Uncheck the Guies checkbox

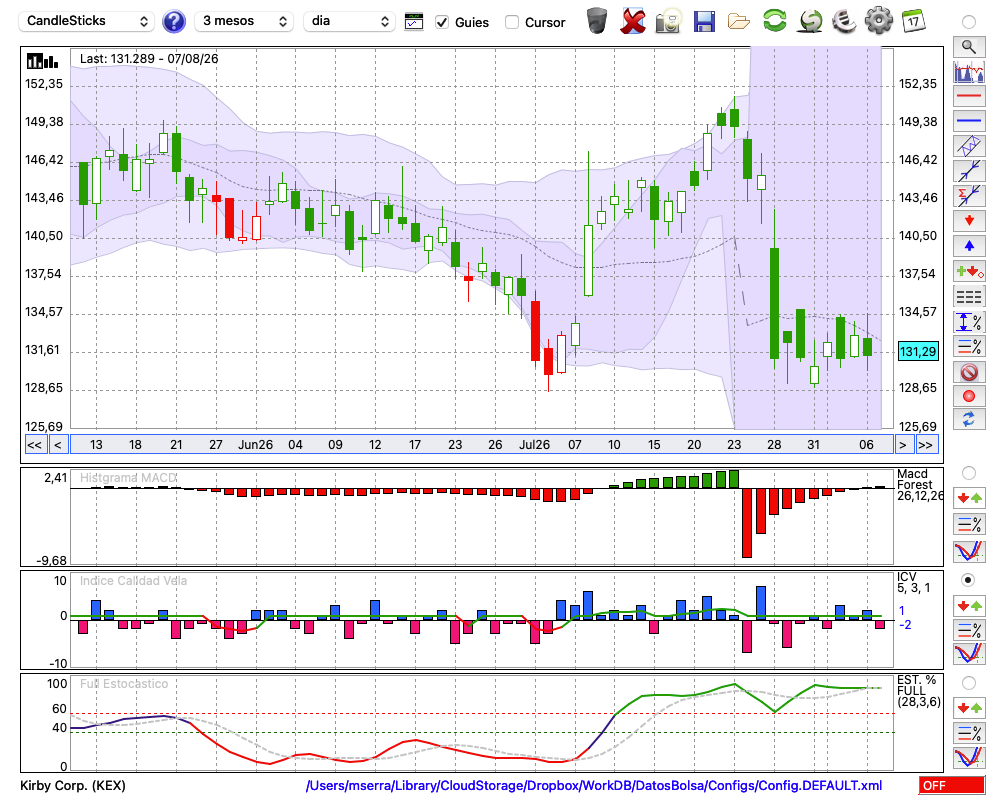(x=441, y=22)
